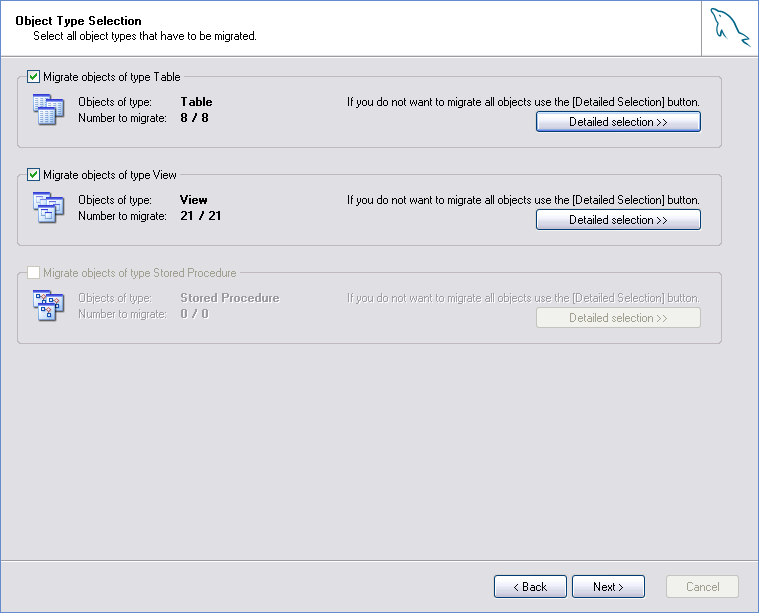This screenshot has height=613, width=759.
Task: Click the '8 / 8' number to migrate
Action: (x=195, y=118)
